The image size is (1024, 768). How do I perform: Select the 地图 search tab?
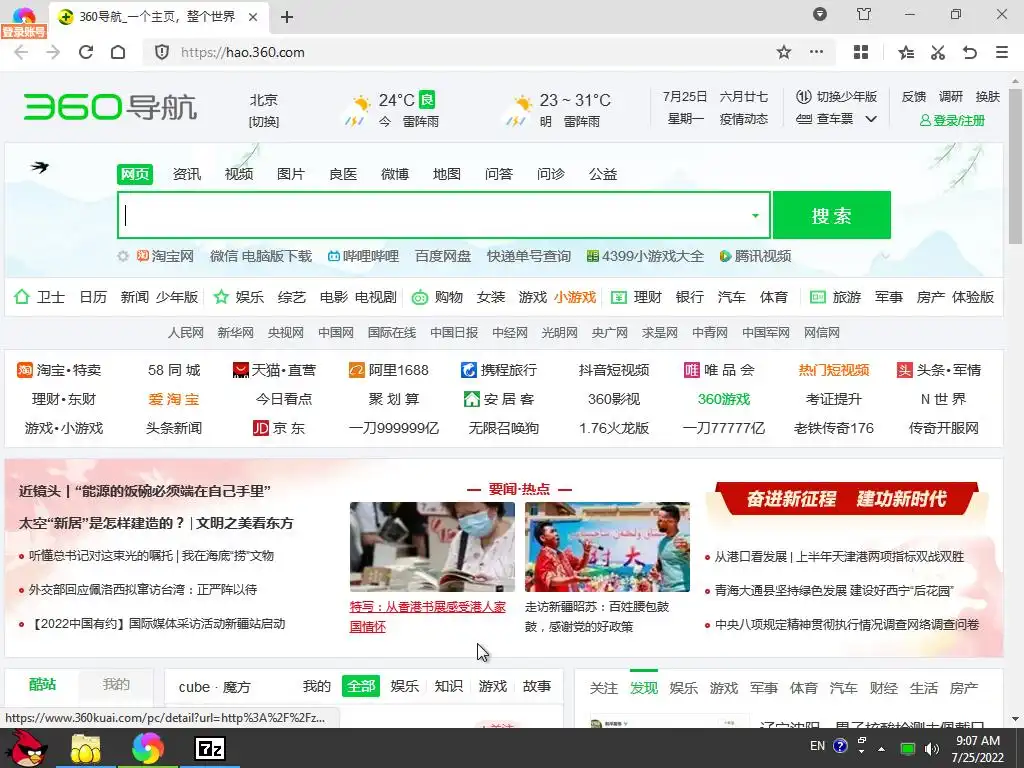(447, 174)
